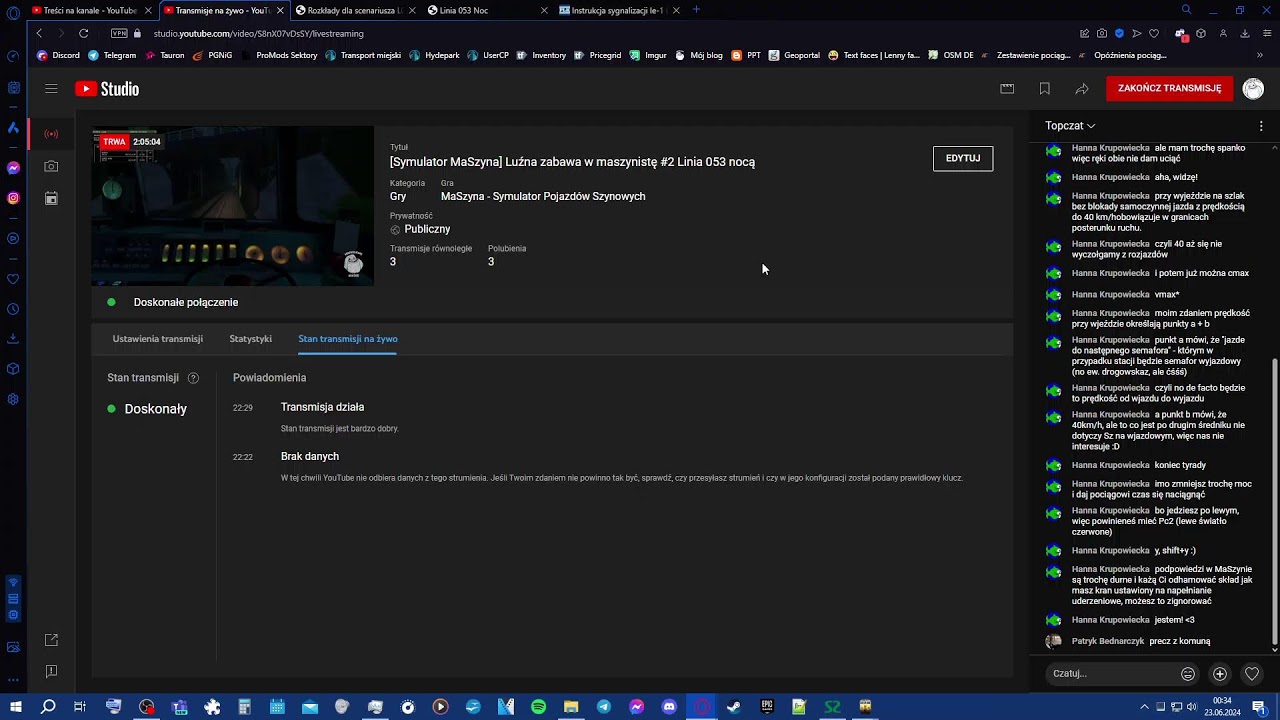Click the plus icon beside chat input
The image size is (1280, 720).
[1220, 674]
